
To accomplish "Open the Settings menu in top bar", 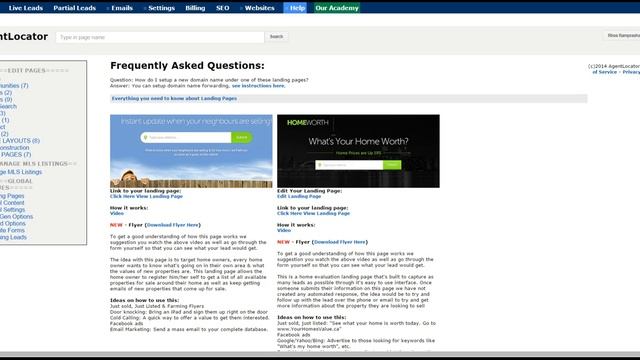I will (x=160, y=8).
